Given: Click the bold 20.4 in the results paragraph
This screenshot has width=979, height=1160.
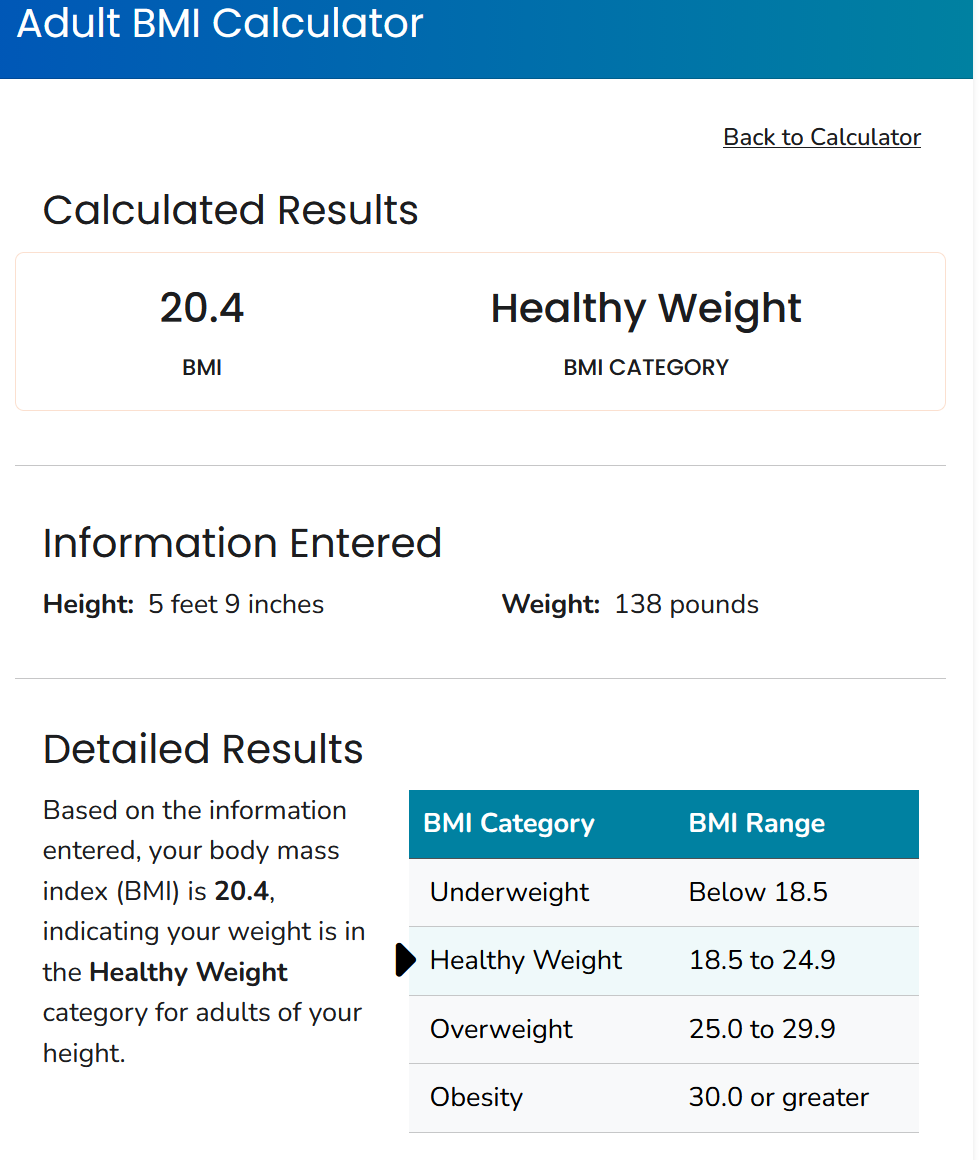Looking at the screenshot, I should (x=241, y=891).
